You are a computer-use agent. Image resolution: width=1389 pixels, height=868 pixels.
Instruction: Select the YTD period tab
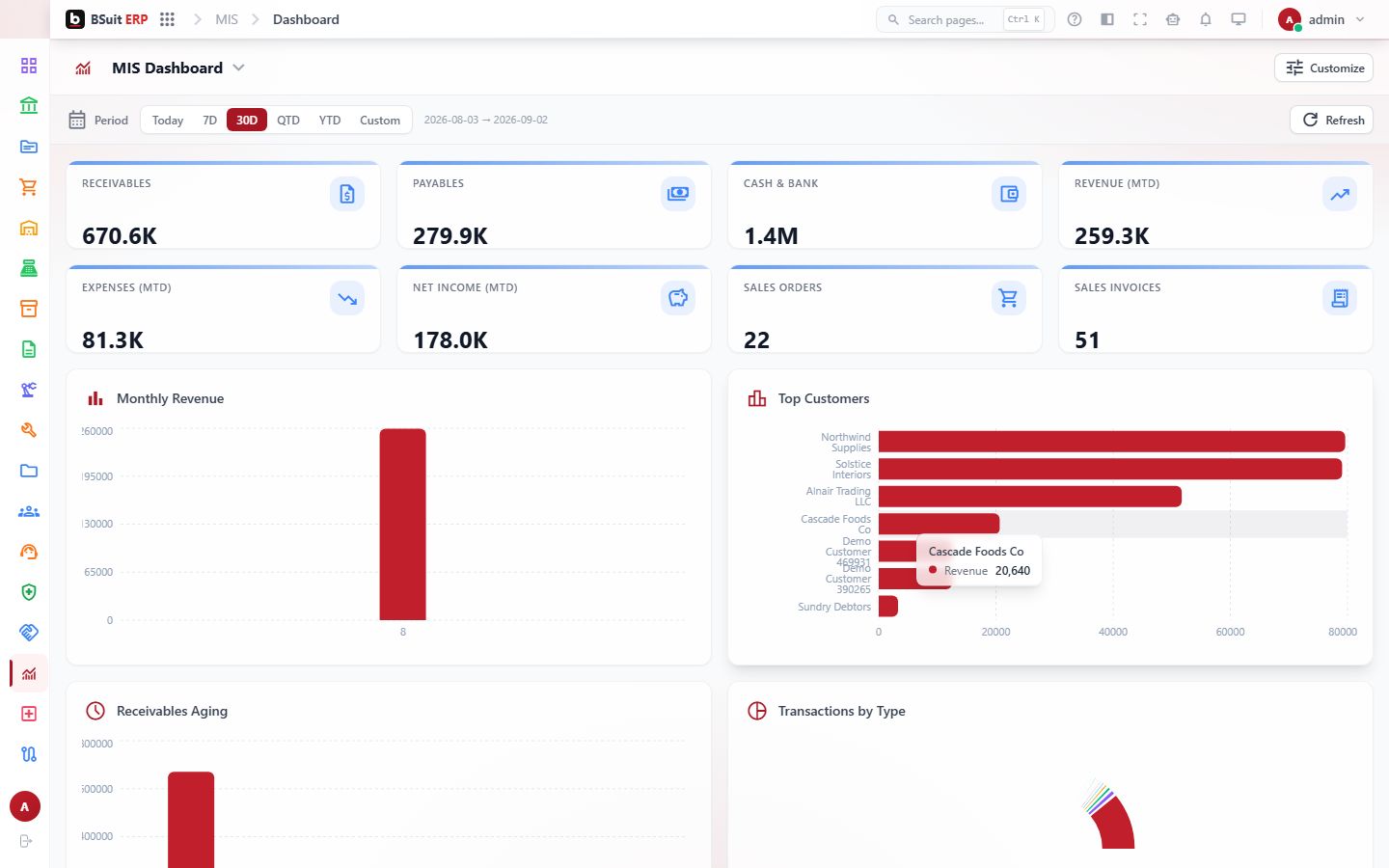click(x=330, y=120)
